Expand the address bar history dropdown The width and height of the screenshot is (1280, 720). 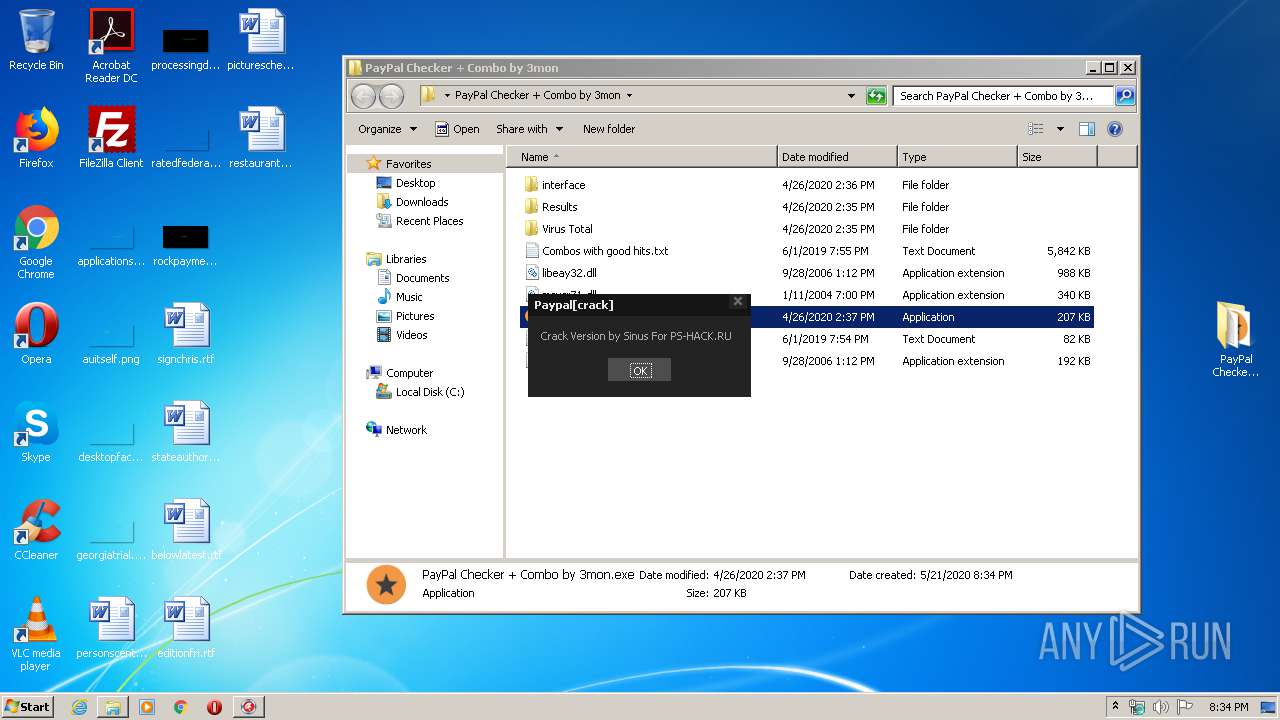tap(851, 96)
